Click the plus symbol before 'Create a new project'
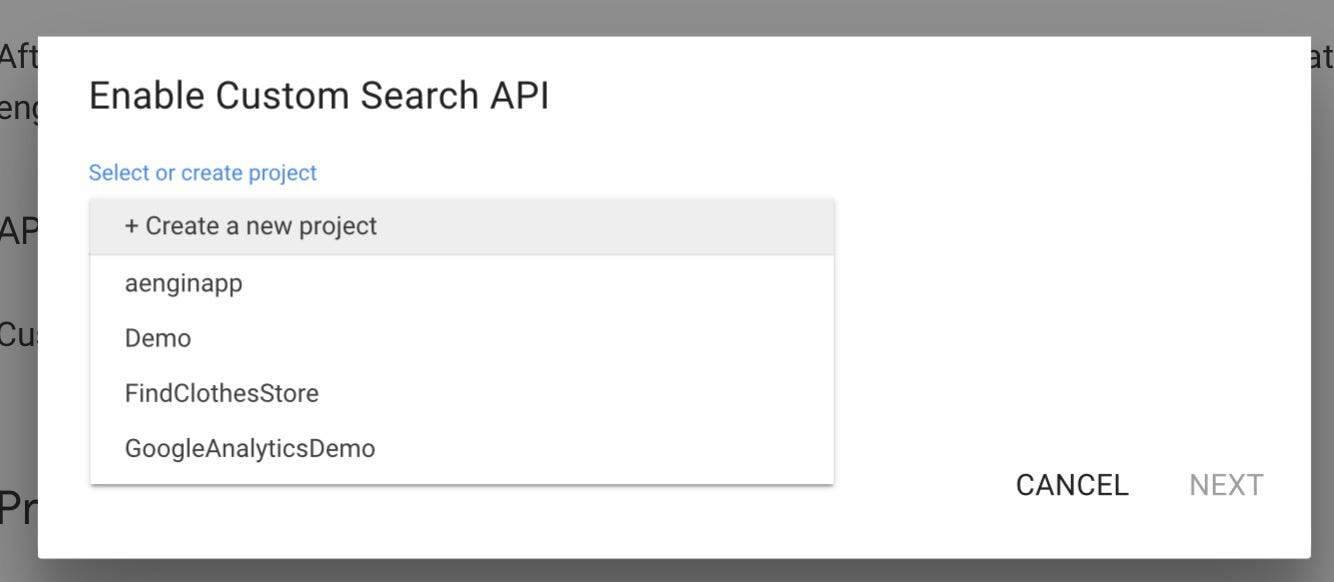Image resolution: width=1334 pixels, height=582 pixels. [129, 226]
